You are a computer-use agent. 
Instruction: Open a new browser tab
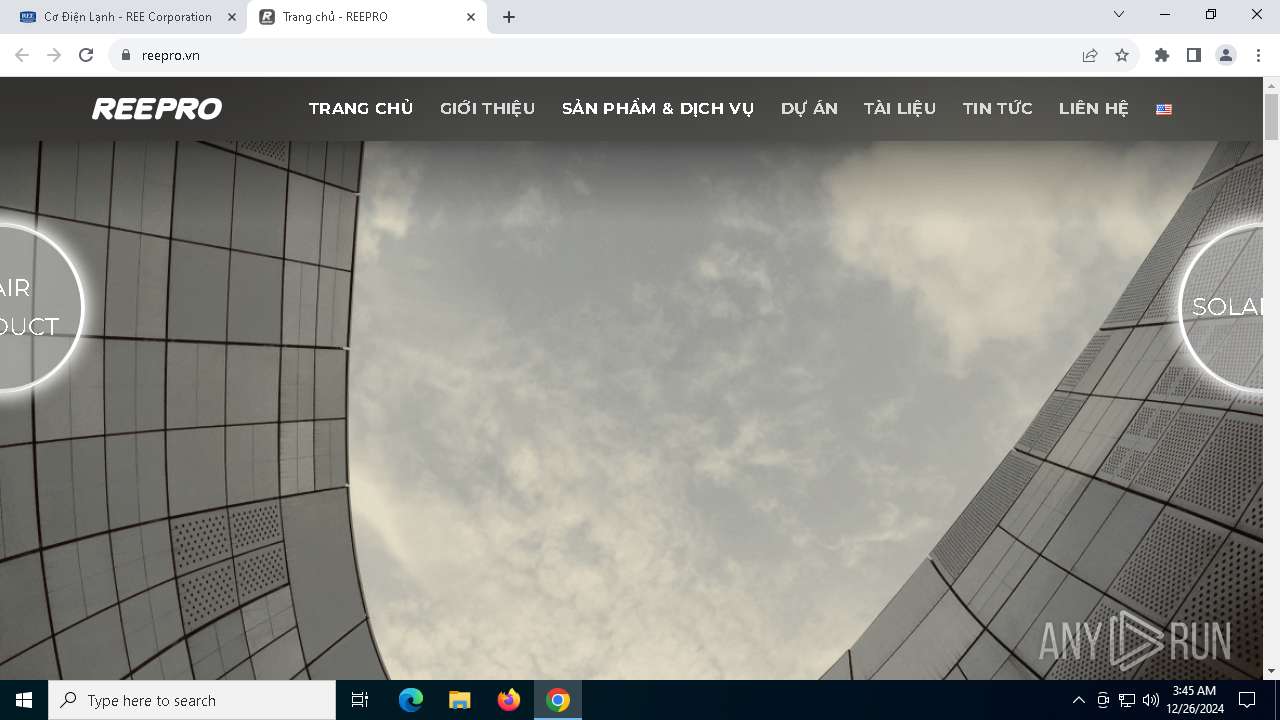click(509, 17)
